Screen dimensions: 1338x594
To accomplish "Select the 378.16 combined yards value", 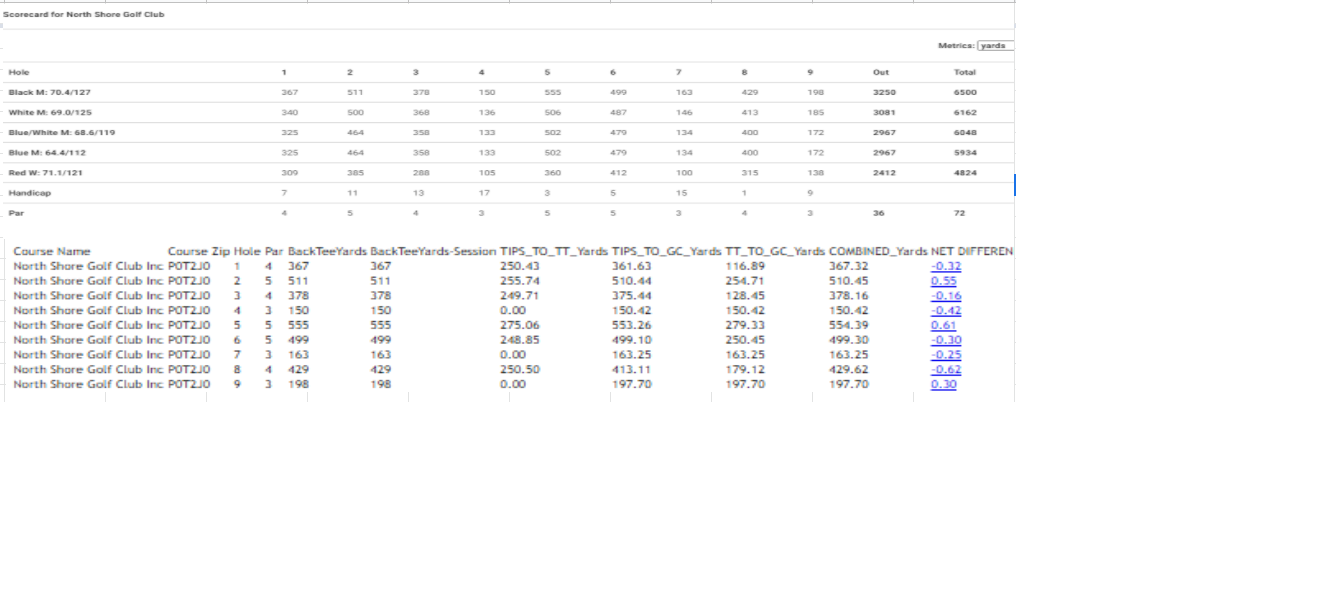I will [x=849, y=296].
